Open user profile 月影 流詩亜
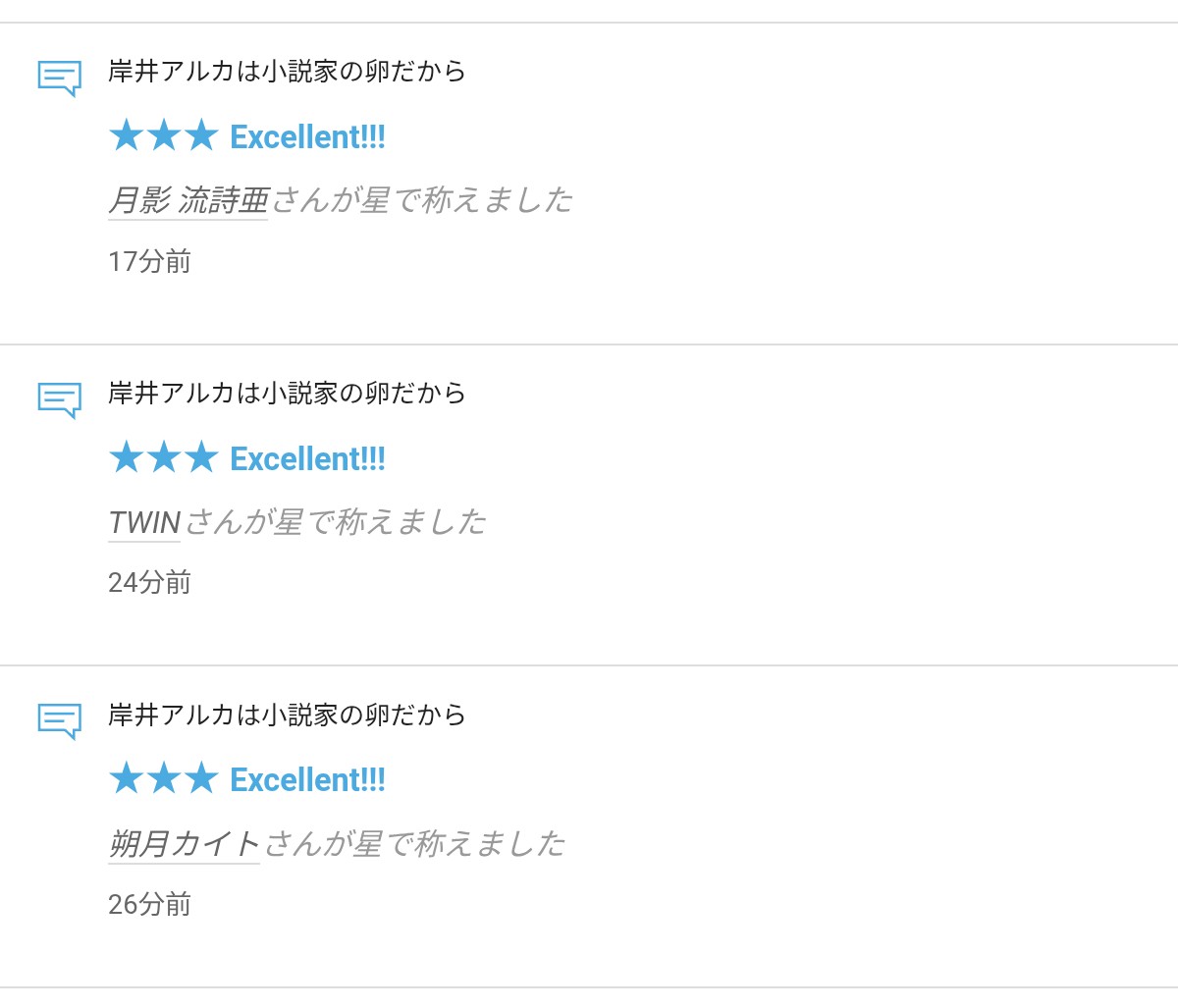 187,200
